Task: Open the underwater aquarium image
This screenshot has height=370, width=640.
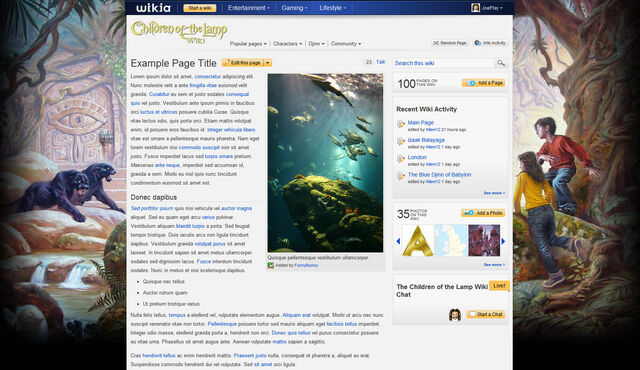Action: click(325, 163)
